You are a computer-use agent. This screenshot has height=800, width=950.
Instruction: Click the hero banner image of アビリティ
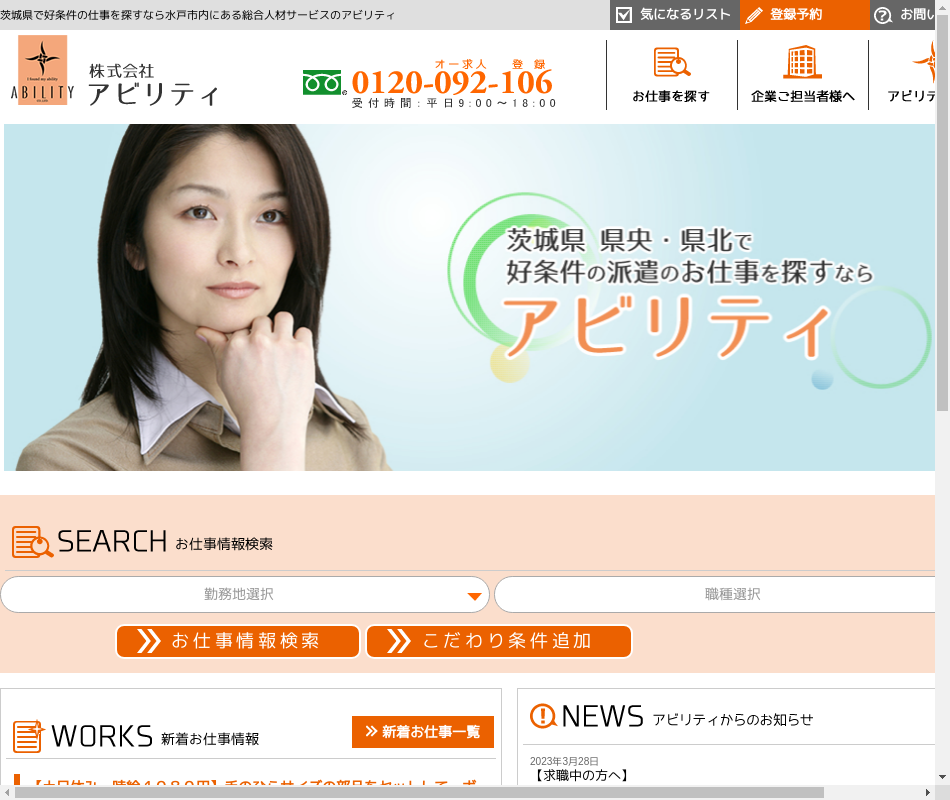pos(470,297)
